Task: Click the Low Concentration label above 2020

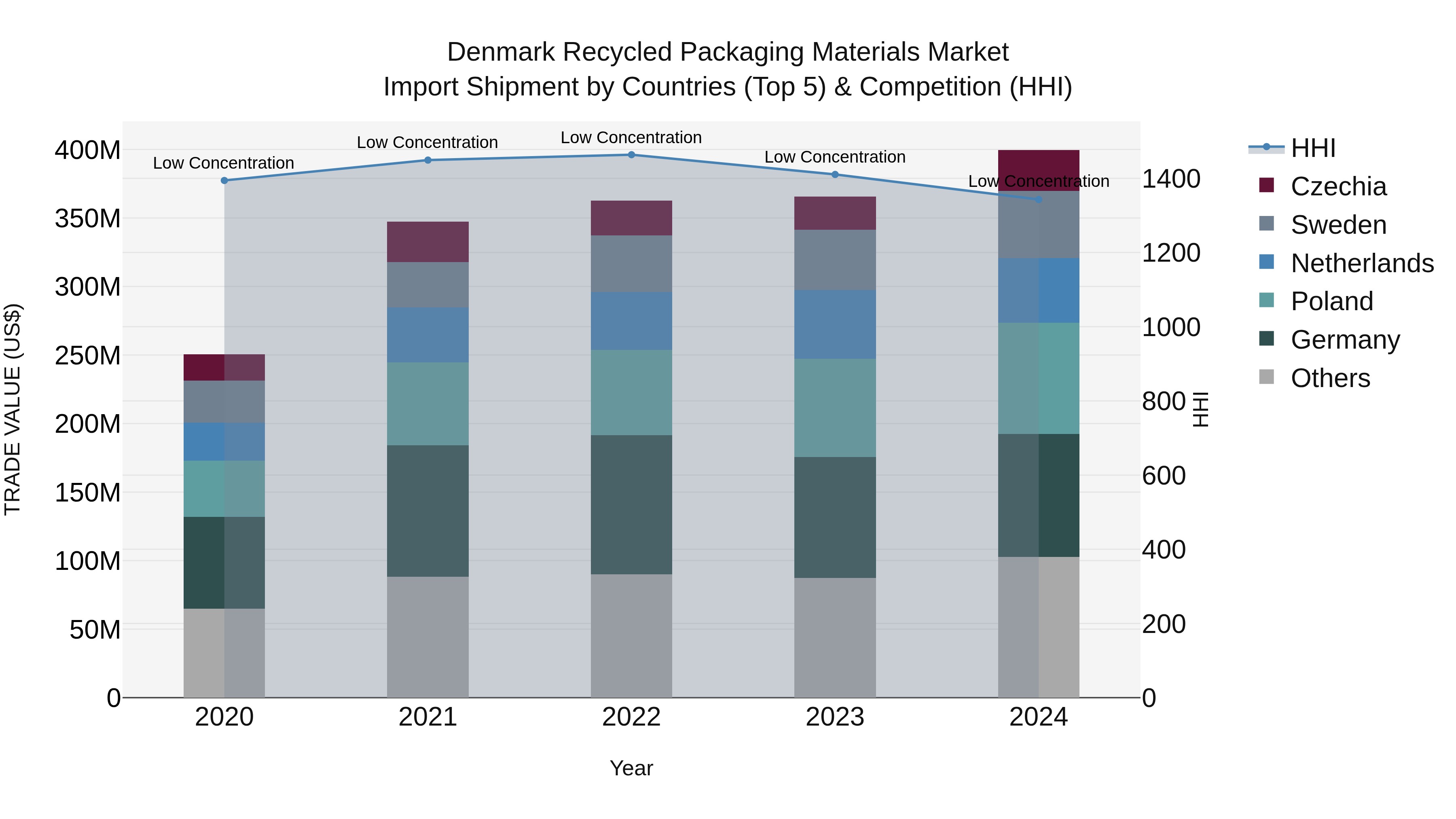Action: (x=224, y=163)
